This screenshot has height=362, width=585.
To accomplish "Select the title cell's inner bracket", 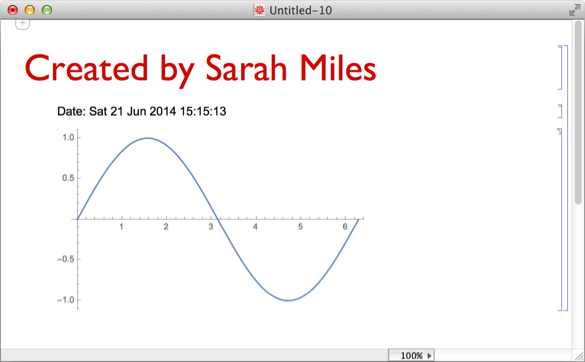I will point(560,68).
